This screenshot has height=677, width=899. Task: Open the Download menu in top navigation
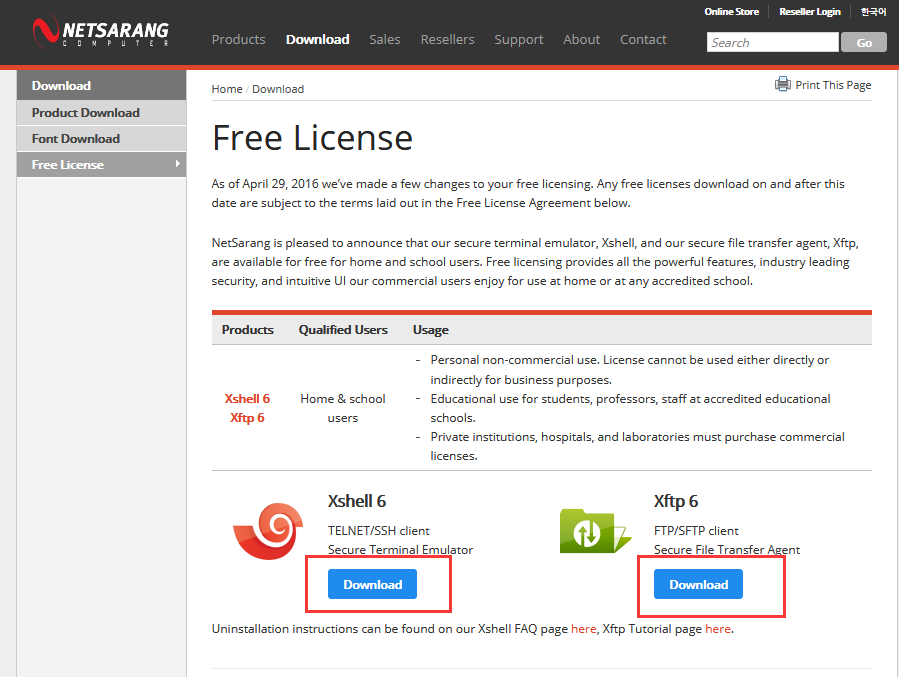pos(318,40)
